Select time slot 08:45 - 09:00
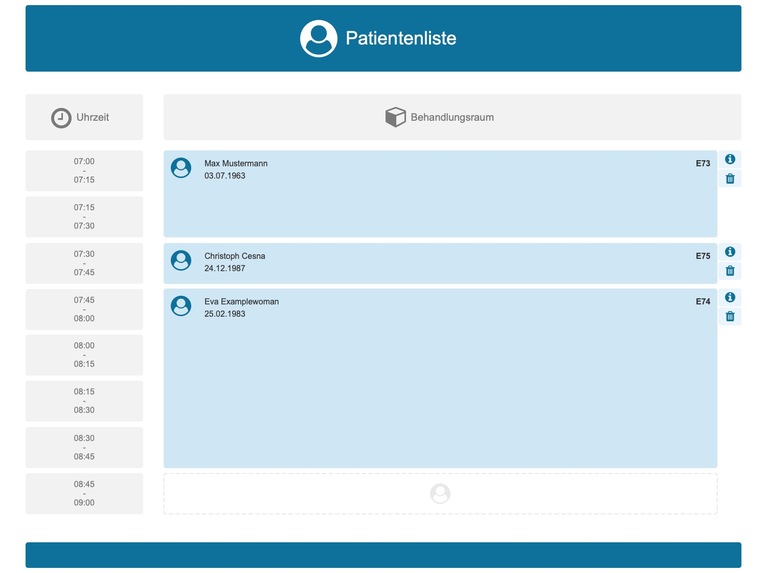The image size is (767, 573). (84, 493)
